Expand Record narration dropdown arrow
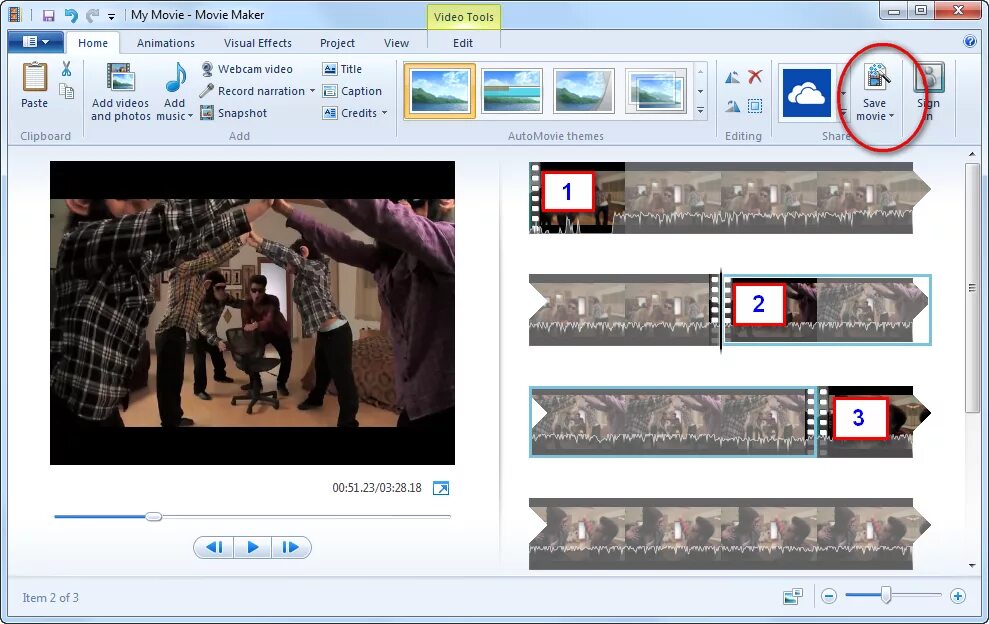989x624 pixels. [312, 91]
